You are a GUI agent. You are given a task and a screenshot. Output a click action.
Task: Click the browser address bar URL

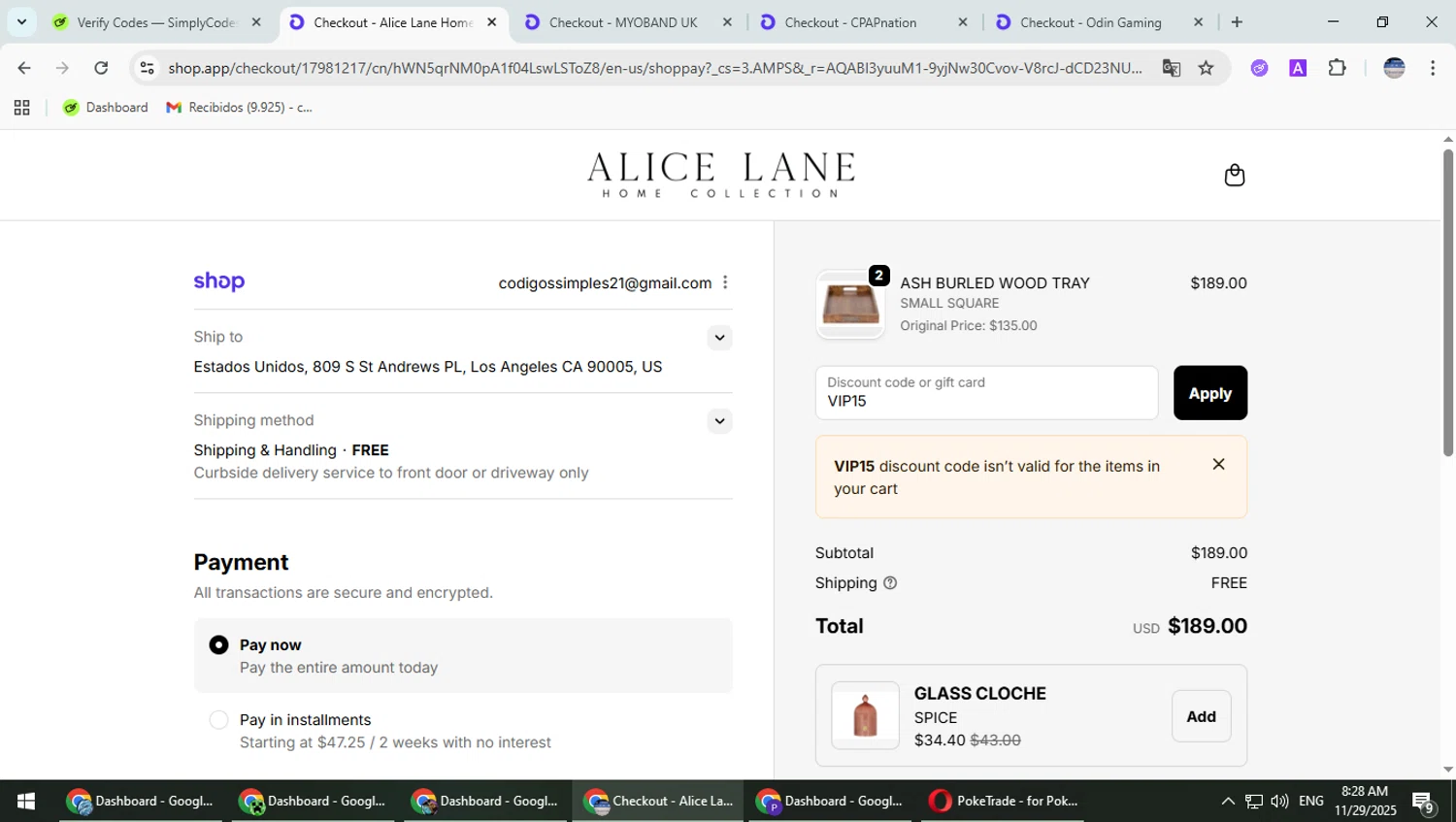click(x=655, y=68)
